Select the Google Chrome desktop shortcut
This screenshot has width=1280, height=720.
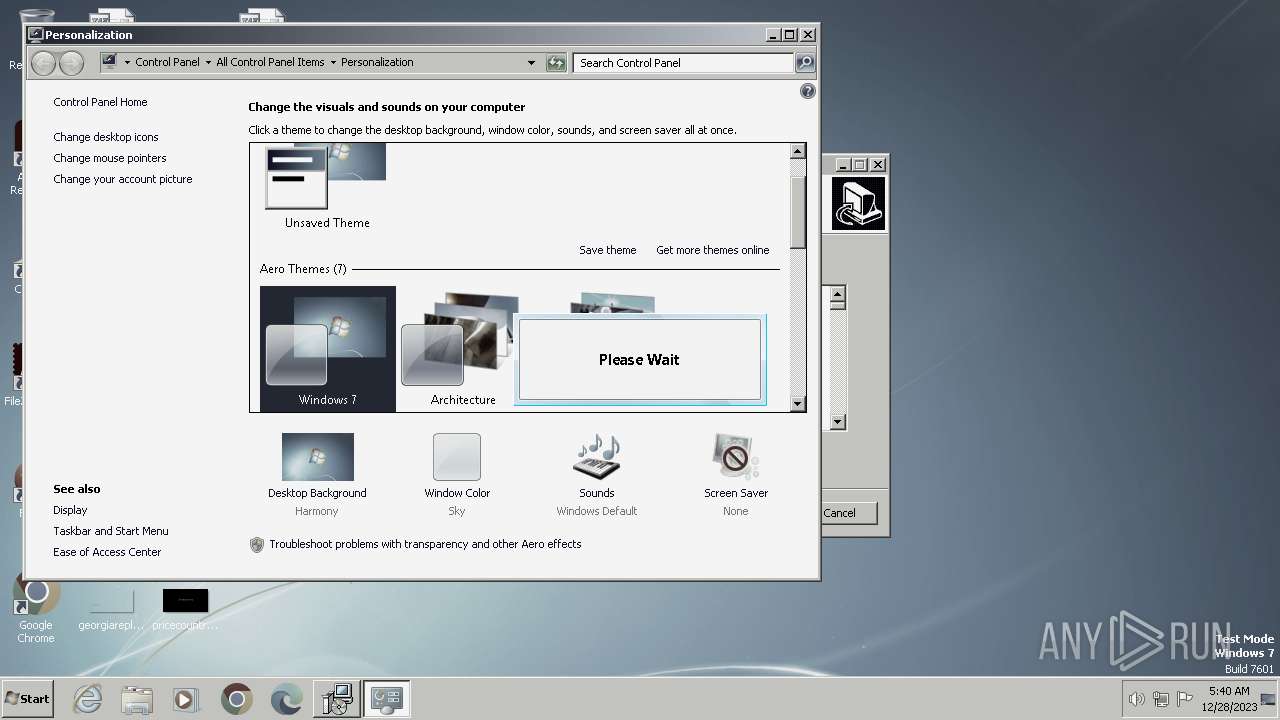click(36, 609)
